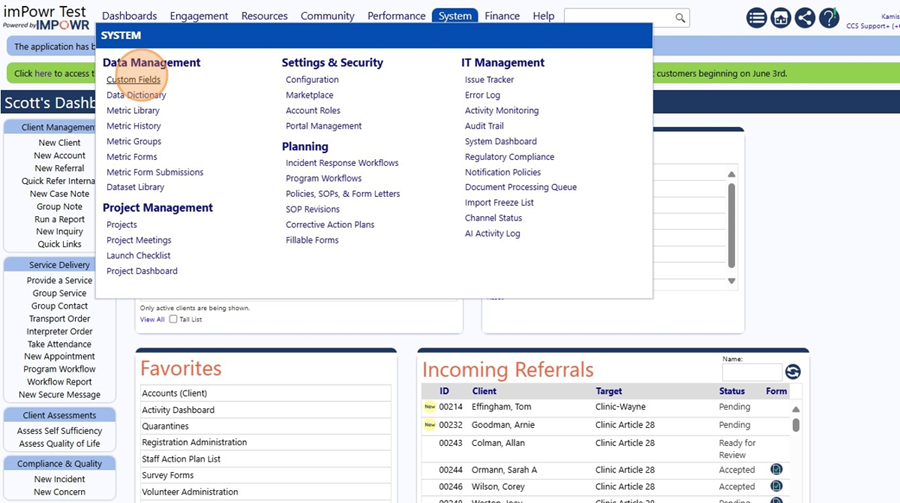Click the dashboard panel scroll up arrow

[x=731, y=174]
